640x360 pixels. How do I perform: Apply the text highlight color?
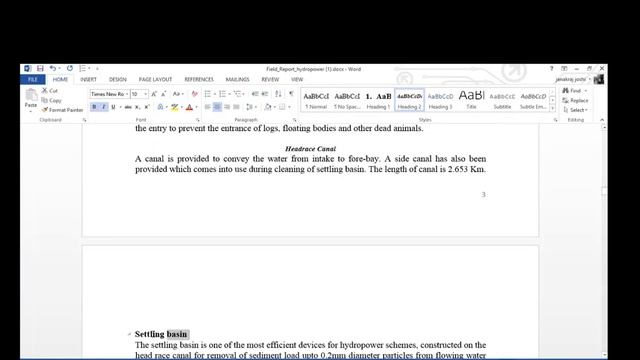175,107
